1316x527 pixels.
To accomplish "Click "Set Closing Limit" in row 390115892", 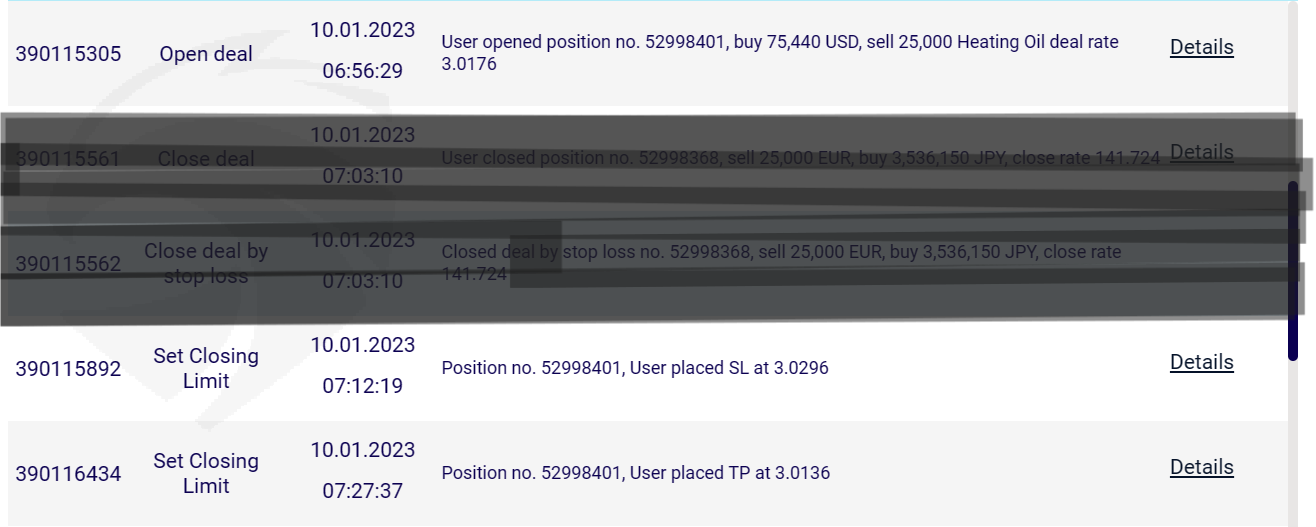I will (x=206, y=368).
